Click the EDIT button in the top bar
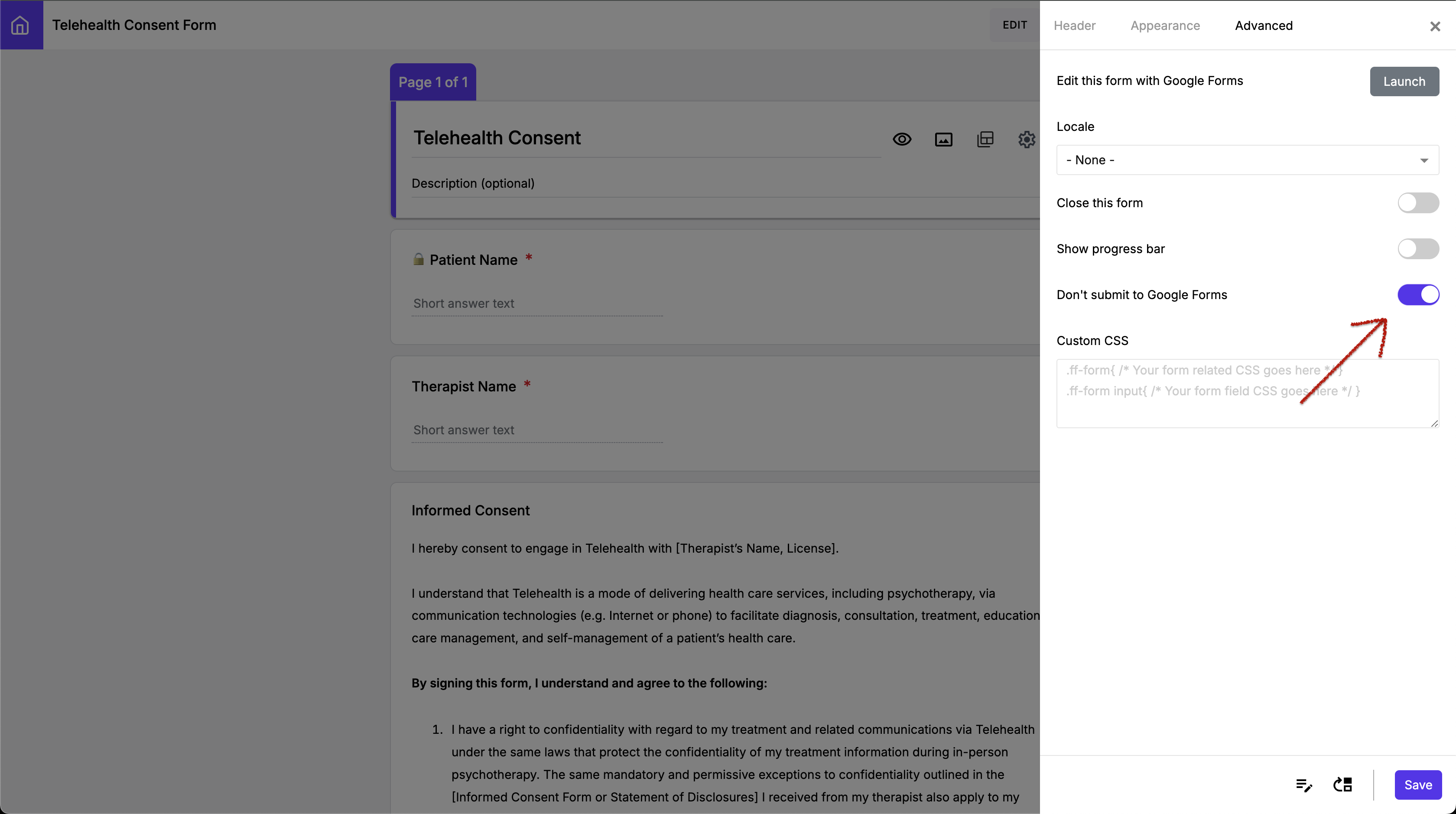This screenshot has width=1456, height=814. coord(1014,25)
